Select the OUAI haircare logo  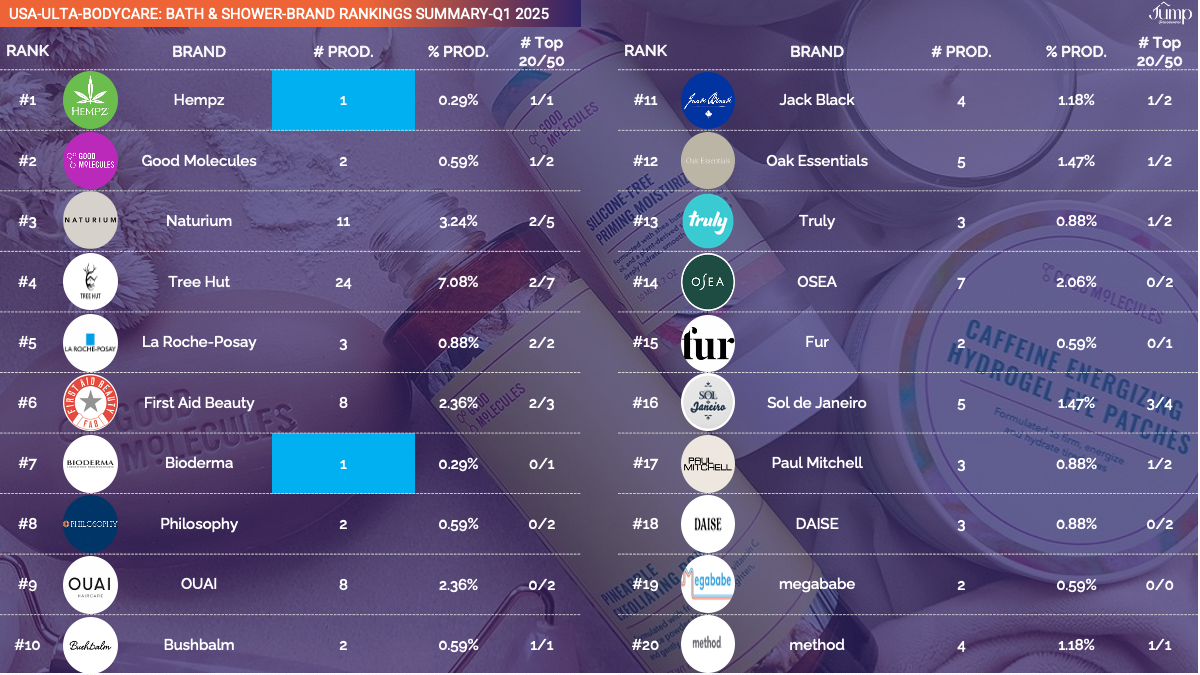click(90, 585)
